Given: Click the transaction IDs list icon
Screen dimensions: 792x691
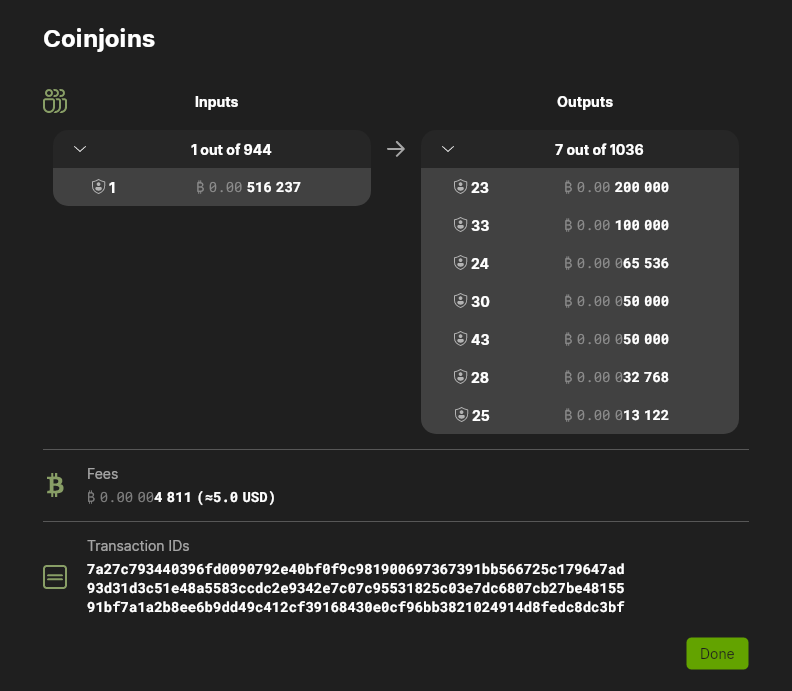Looking at the screenshot, I should [x=55, y=577].
